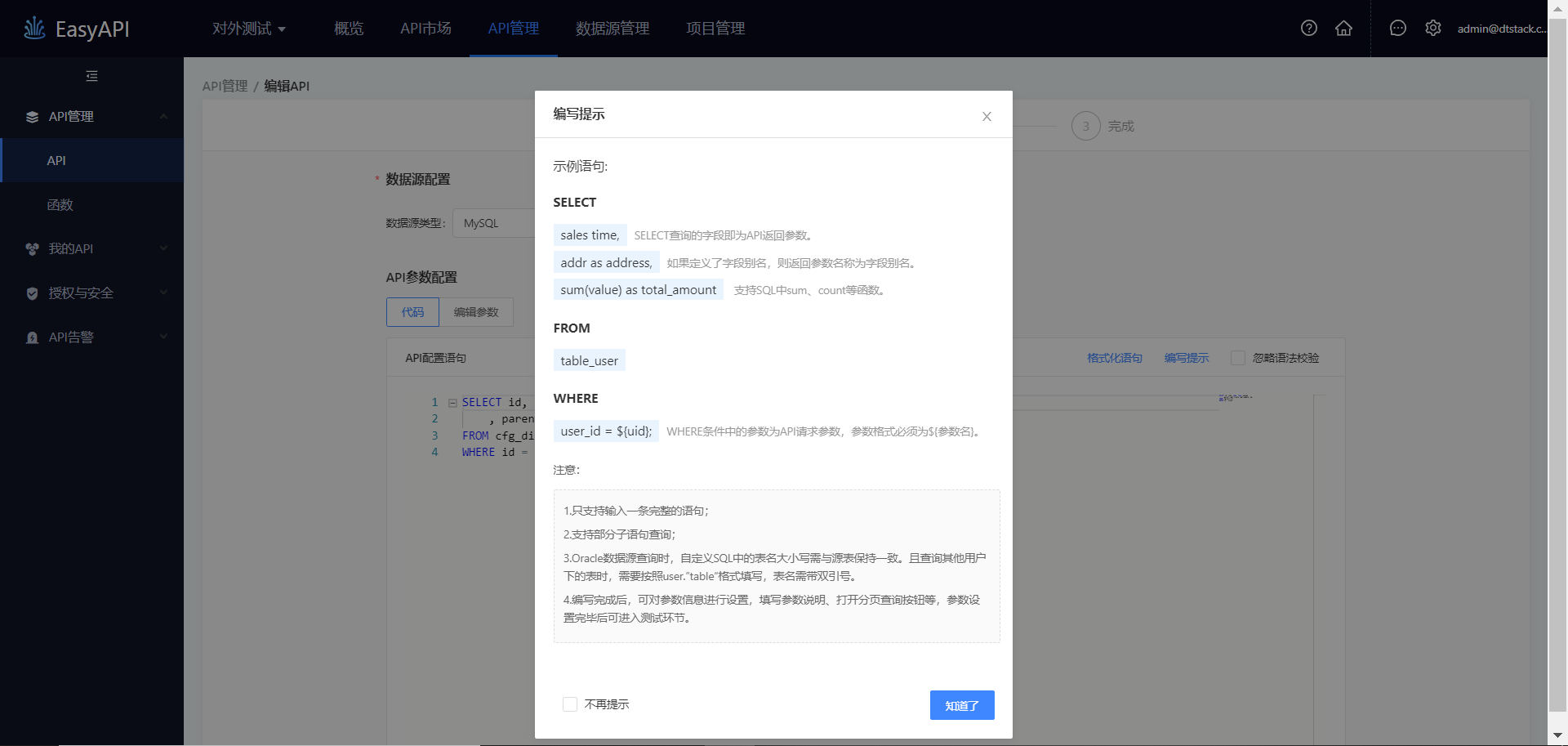Viewport: 1568px width, 746px height.
Task: Click the EasyAPI logo icon
Action: coord(34,29)
